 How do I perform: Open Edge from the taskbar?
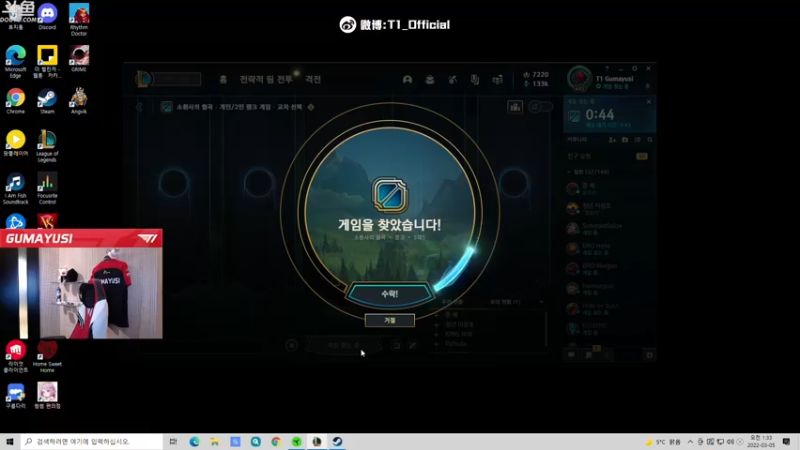click(x=194, y=441)
